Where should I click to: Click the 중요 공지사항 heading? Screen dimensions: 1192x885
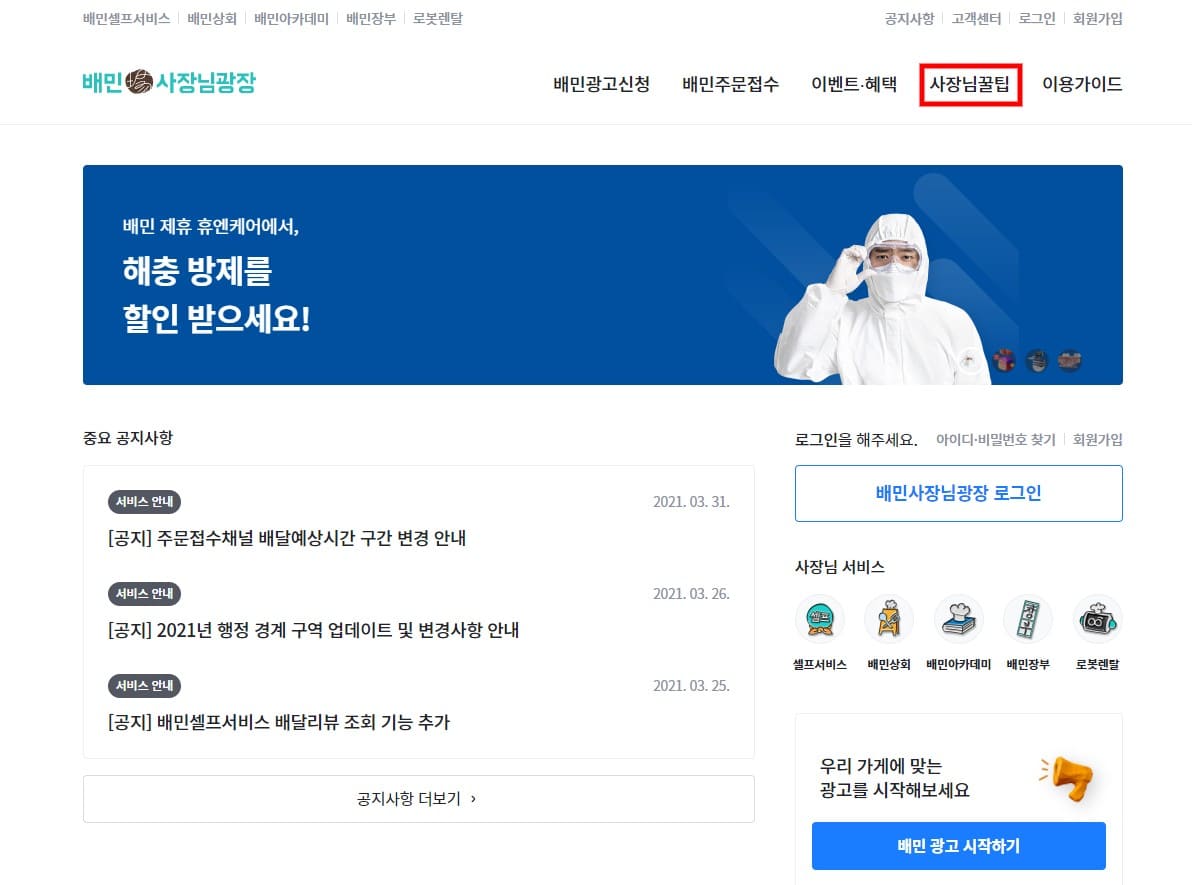click(128, 438)
